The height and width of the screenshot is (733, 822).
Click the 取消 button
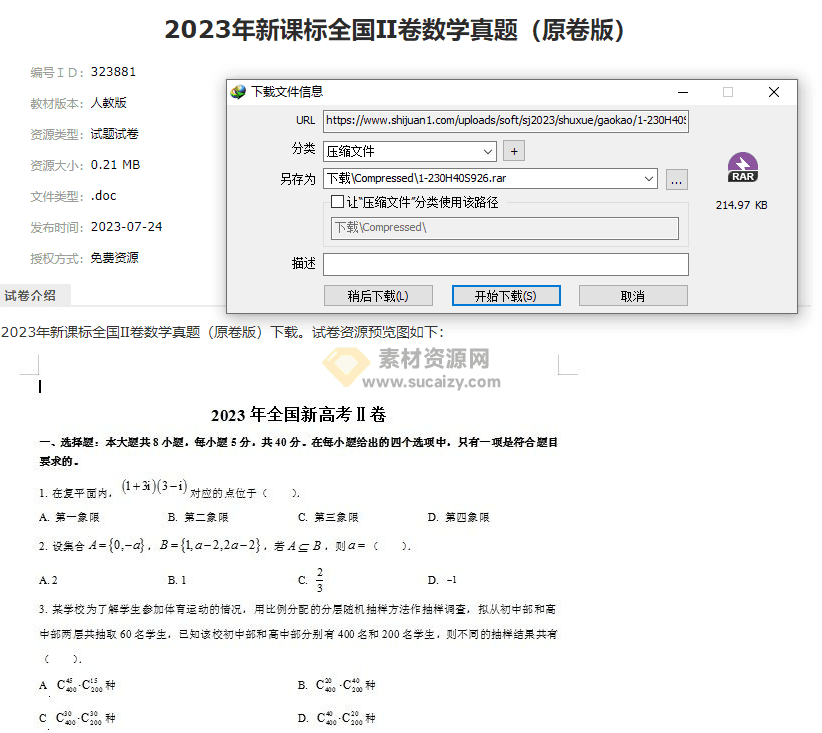(x=634, y=295)
